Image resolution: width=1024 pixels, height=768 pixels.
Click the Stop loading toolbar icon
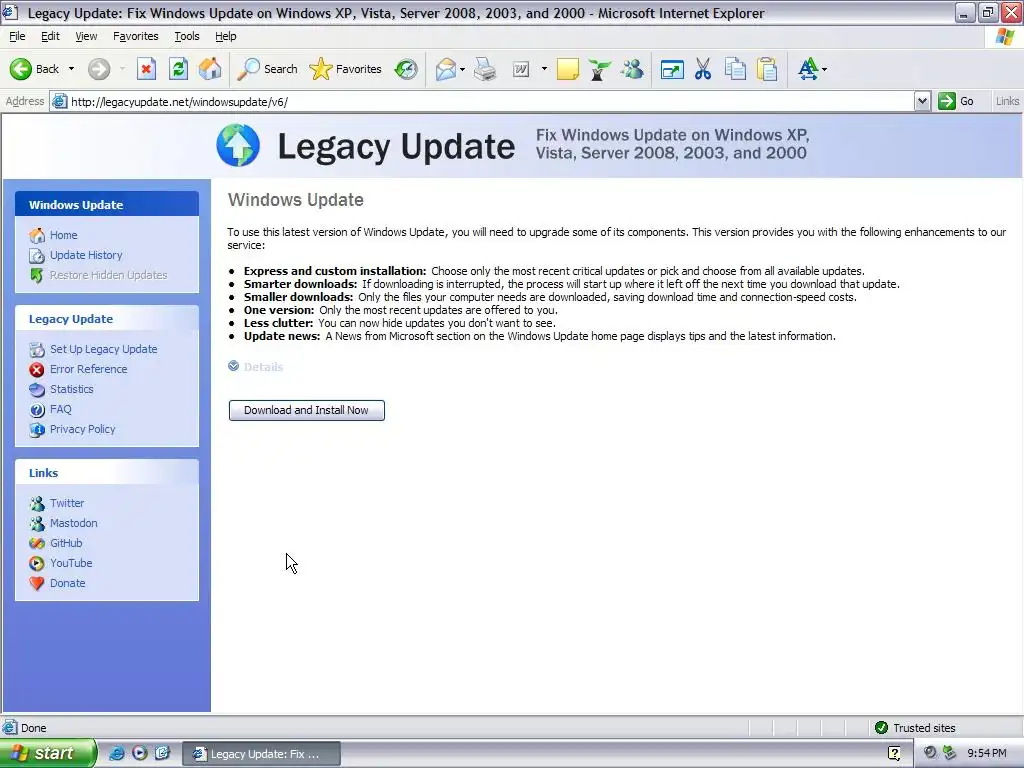(146, 69)
